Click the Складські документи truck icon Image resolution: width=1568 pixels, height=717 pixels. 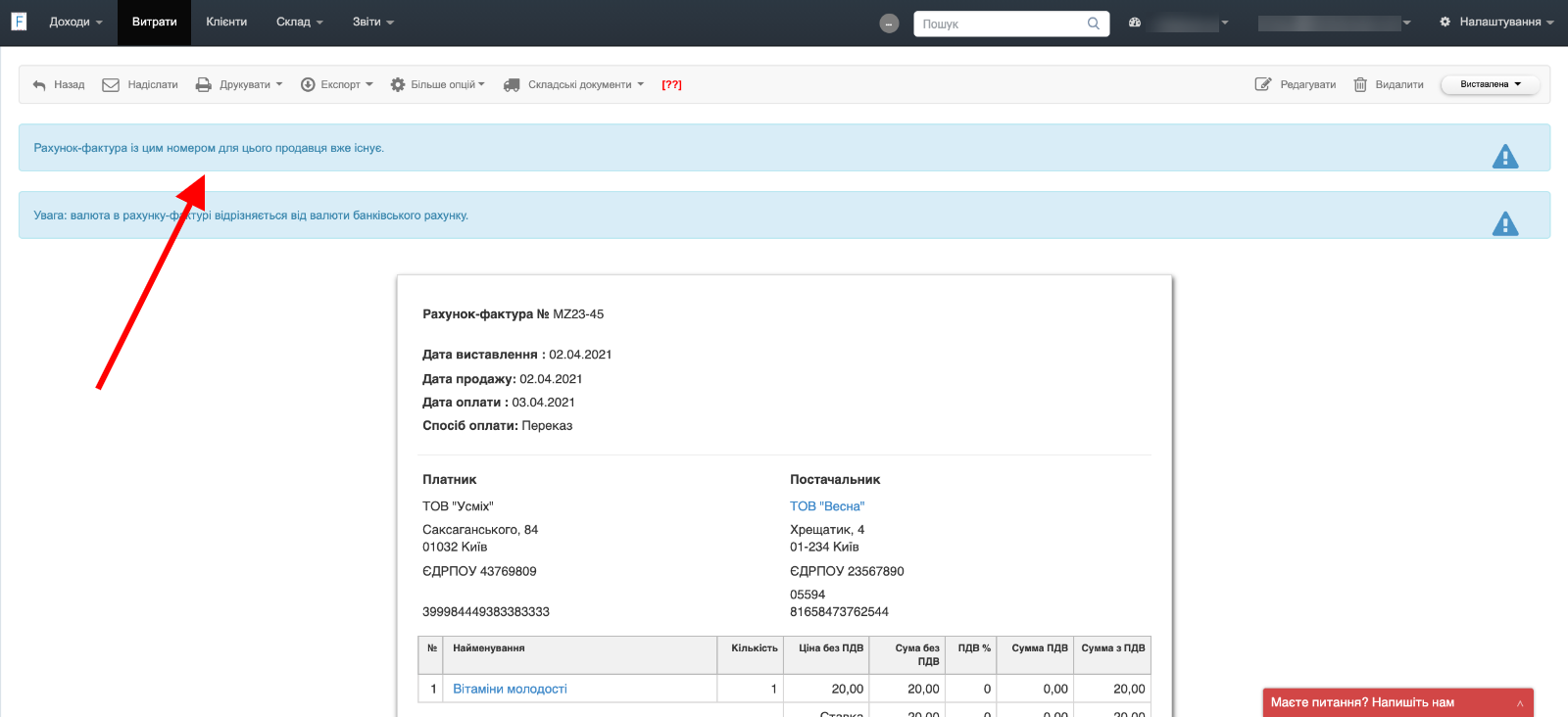(x=512, y=85)
